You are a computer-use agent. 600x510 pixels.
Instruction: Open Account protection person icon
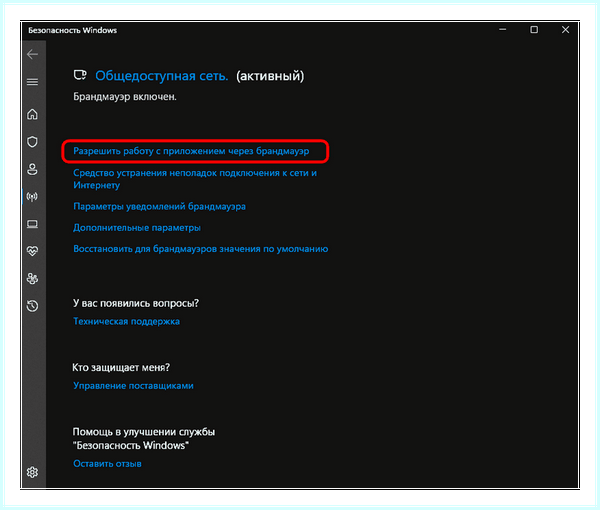coord(33,169)
